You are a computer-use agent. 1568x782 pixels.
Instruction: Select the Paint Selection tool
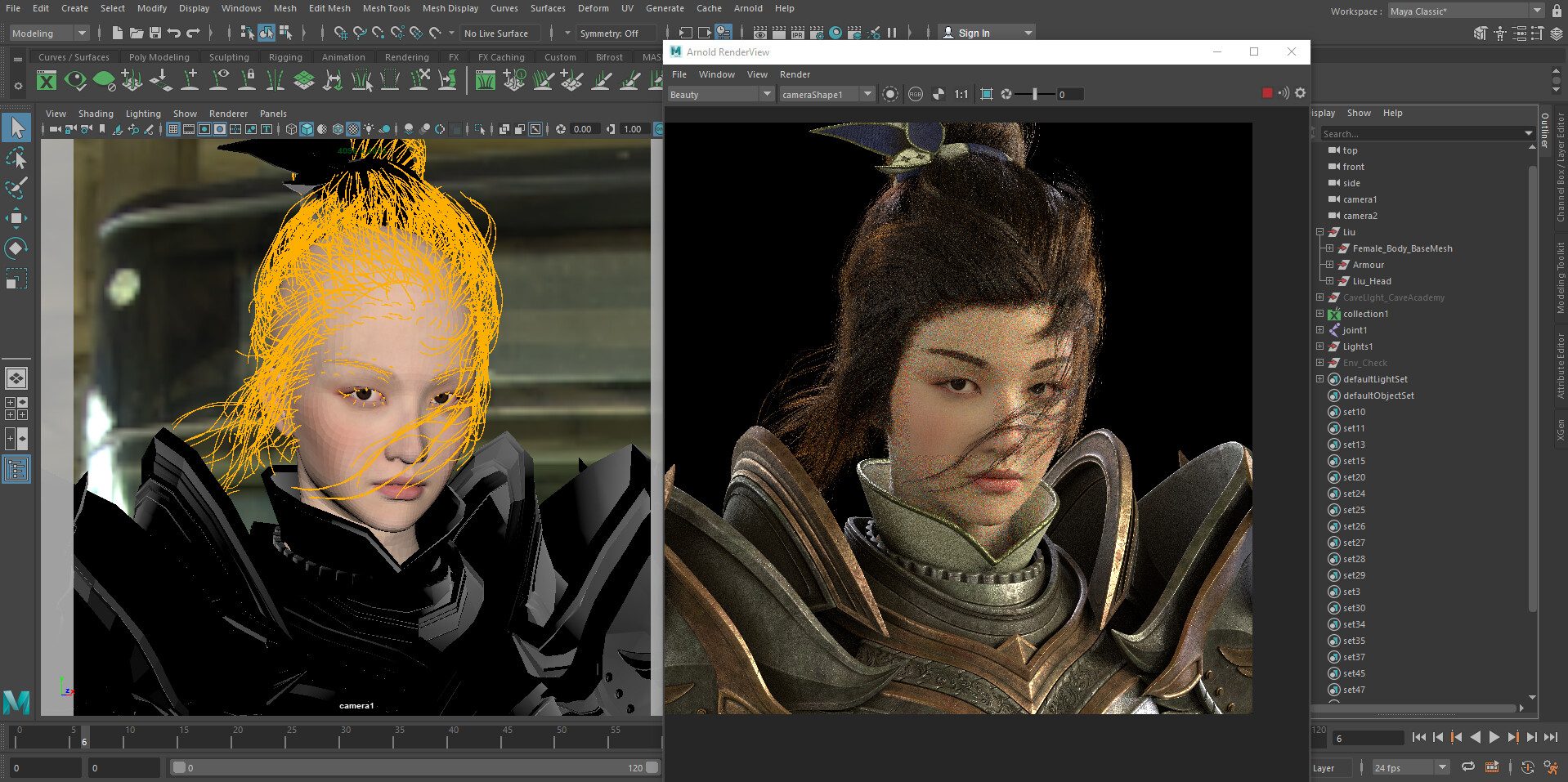pos(16,188)
